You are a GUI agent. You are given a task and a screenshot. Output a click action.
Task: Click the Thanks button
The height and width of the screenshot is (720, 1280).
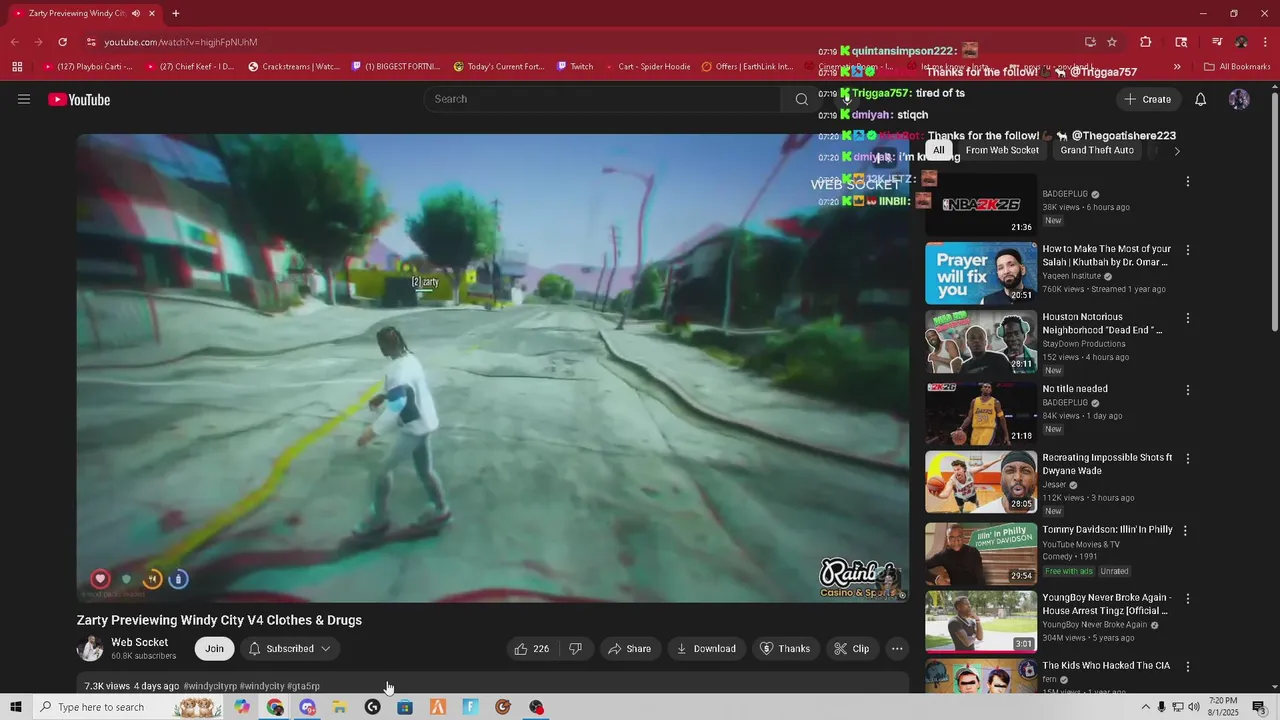point(785,649)
